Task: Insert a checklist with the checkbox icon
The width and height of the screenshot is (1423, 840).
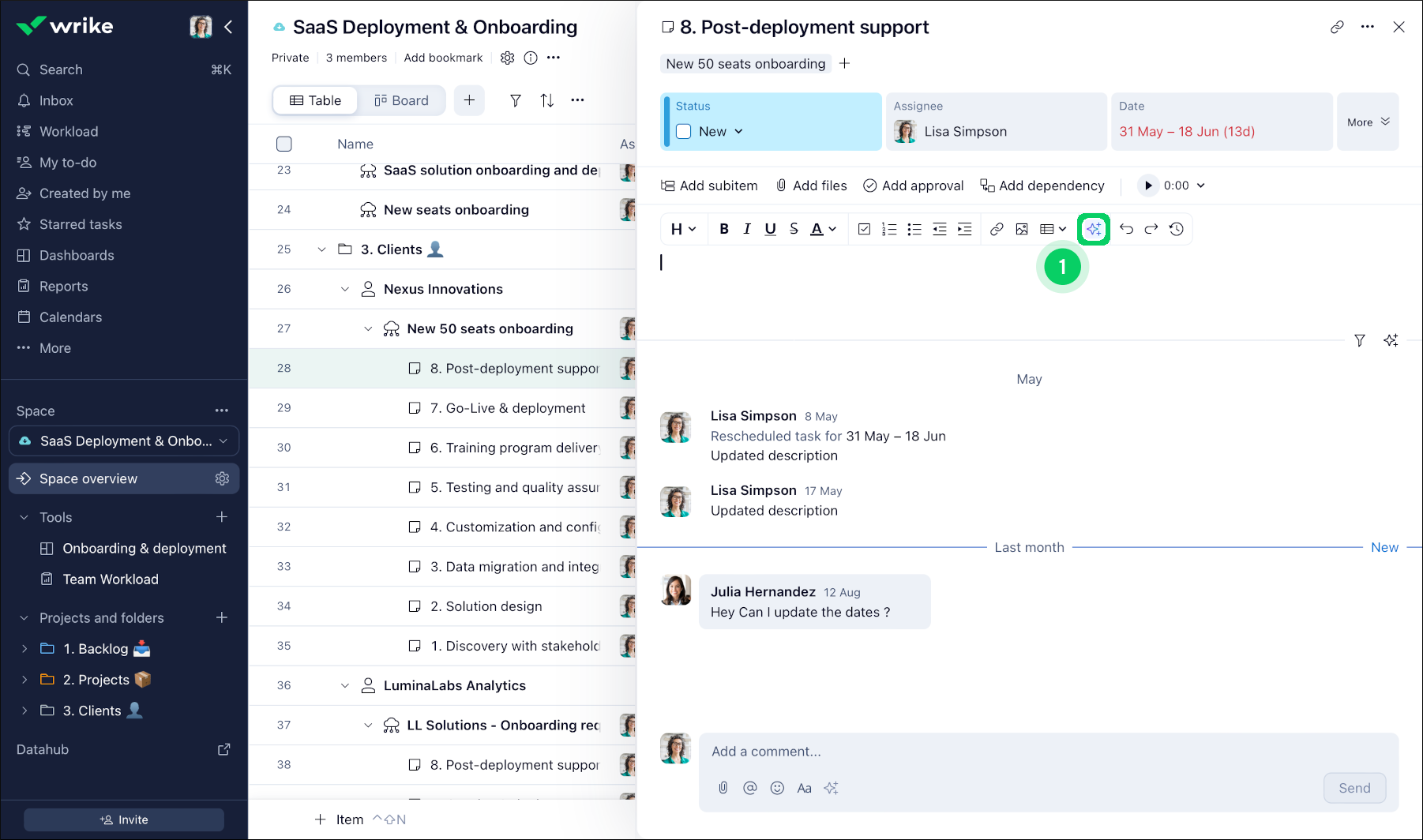Action: (x=865, y=229)
